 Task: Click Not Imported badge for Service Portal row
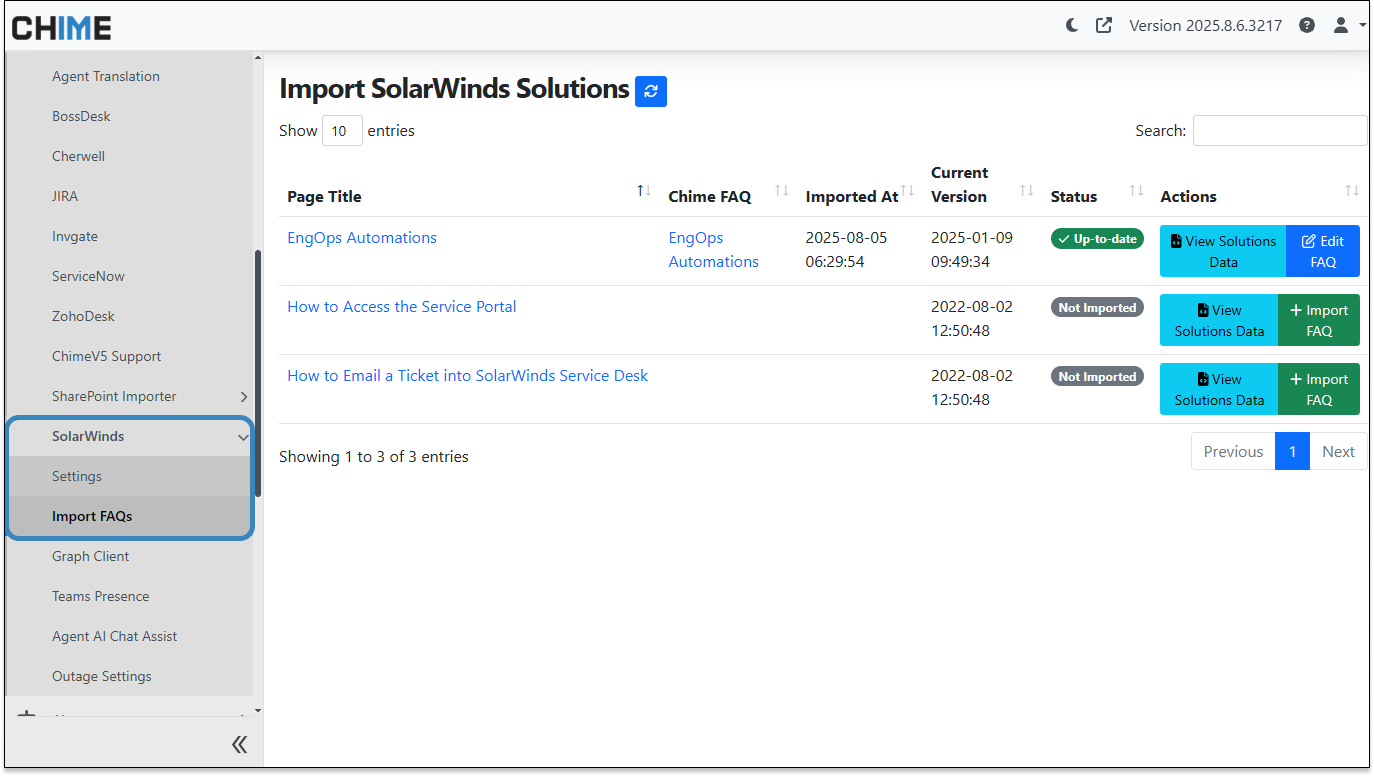[x=1097, y=308]
